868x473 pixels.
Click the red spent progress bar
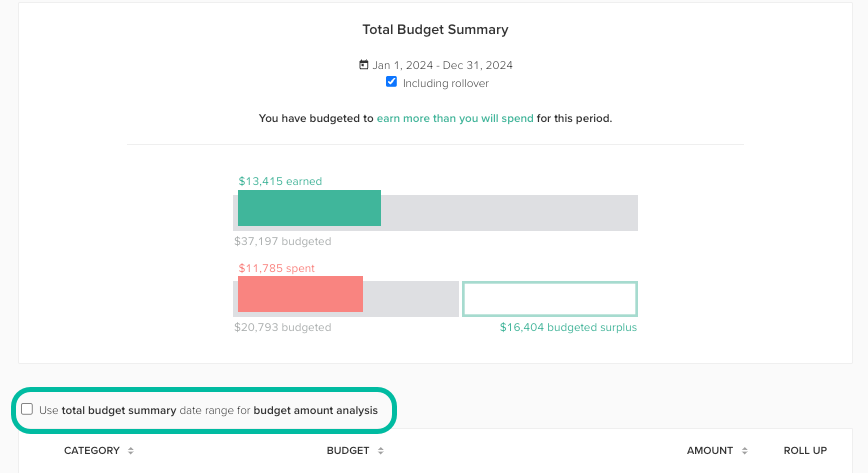(300, 294)
